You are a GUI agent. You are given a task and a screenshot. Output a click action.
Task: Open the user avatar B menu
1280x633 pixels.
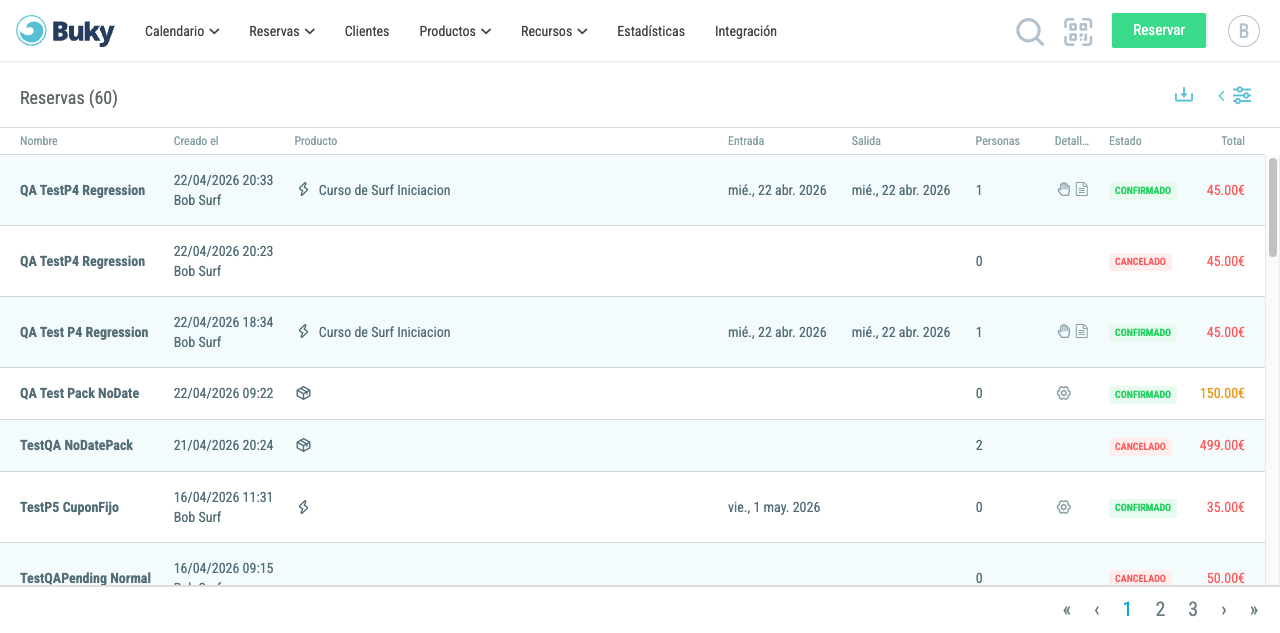pyautogui.click(x=1244, y=31)
